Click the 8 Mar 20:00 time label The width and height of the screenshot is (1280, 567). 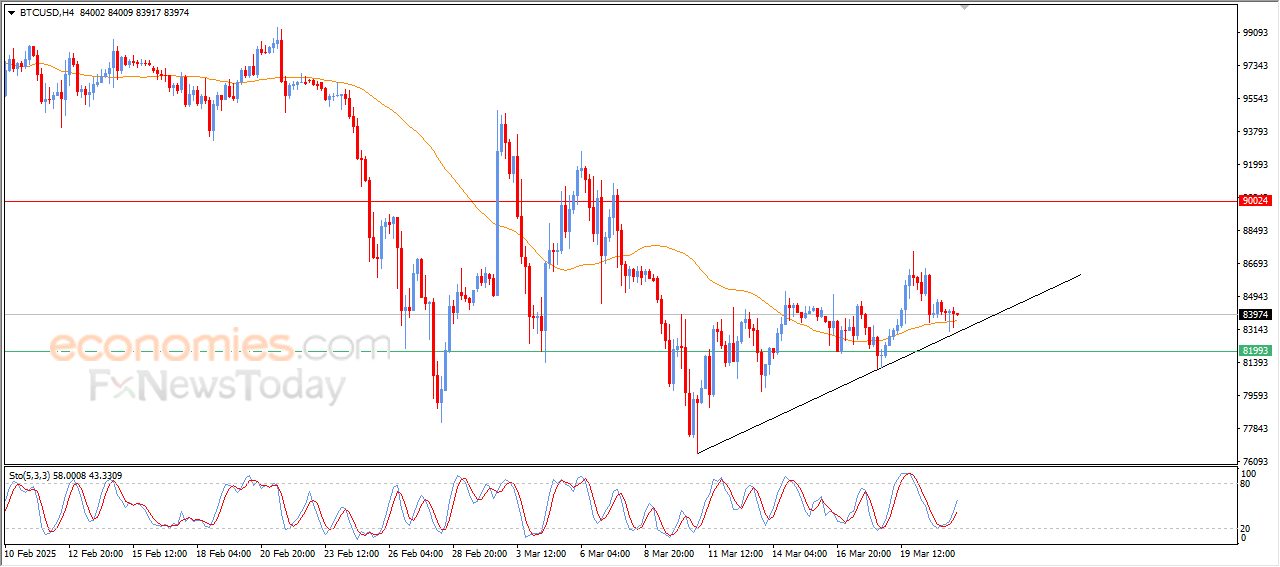click(x=669, y=552)
